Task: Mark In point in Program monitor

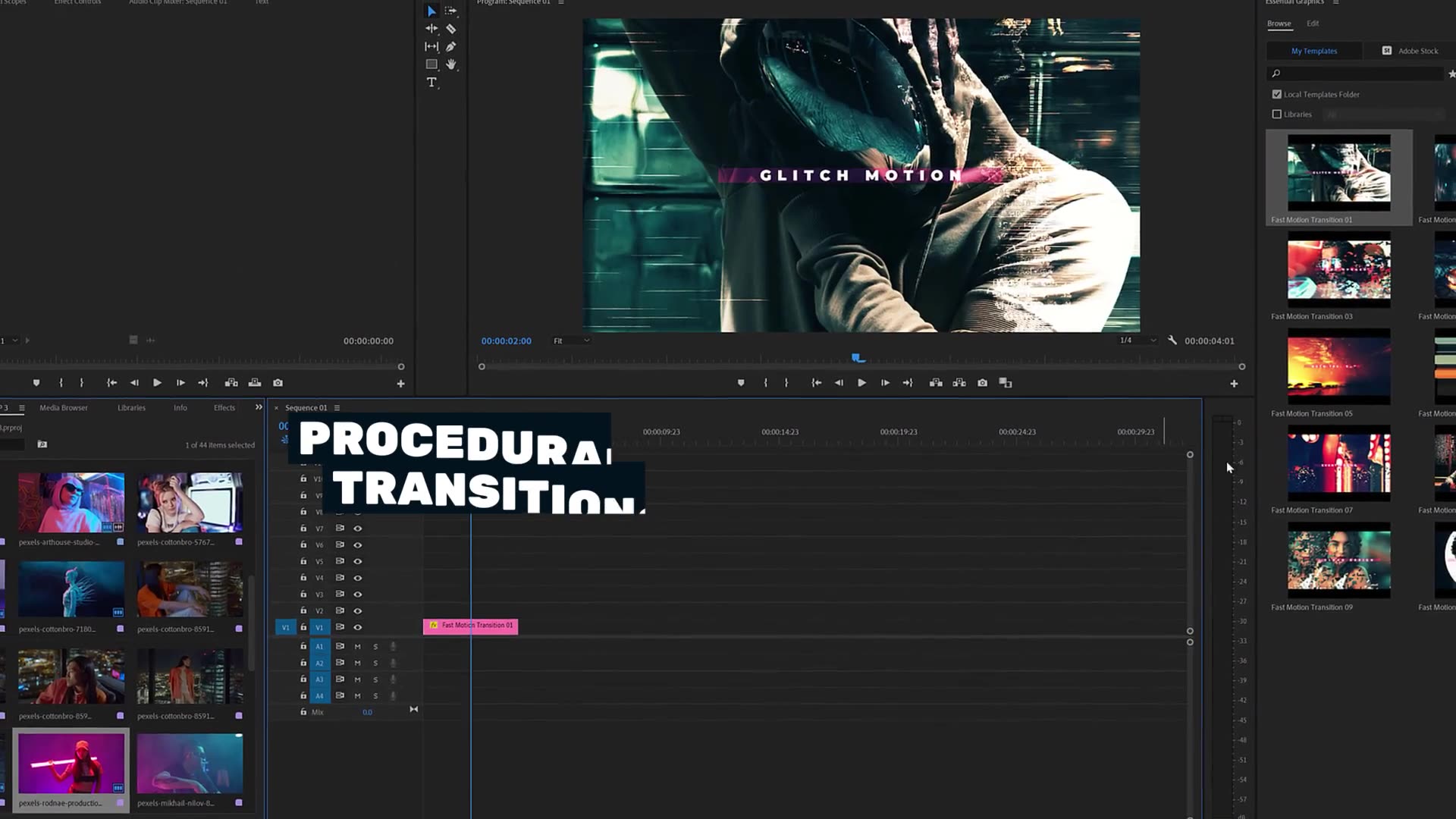Action: click(x=765, y=383)
